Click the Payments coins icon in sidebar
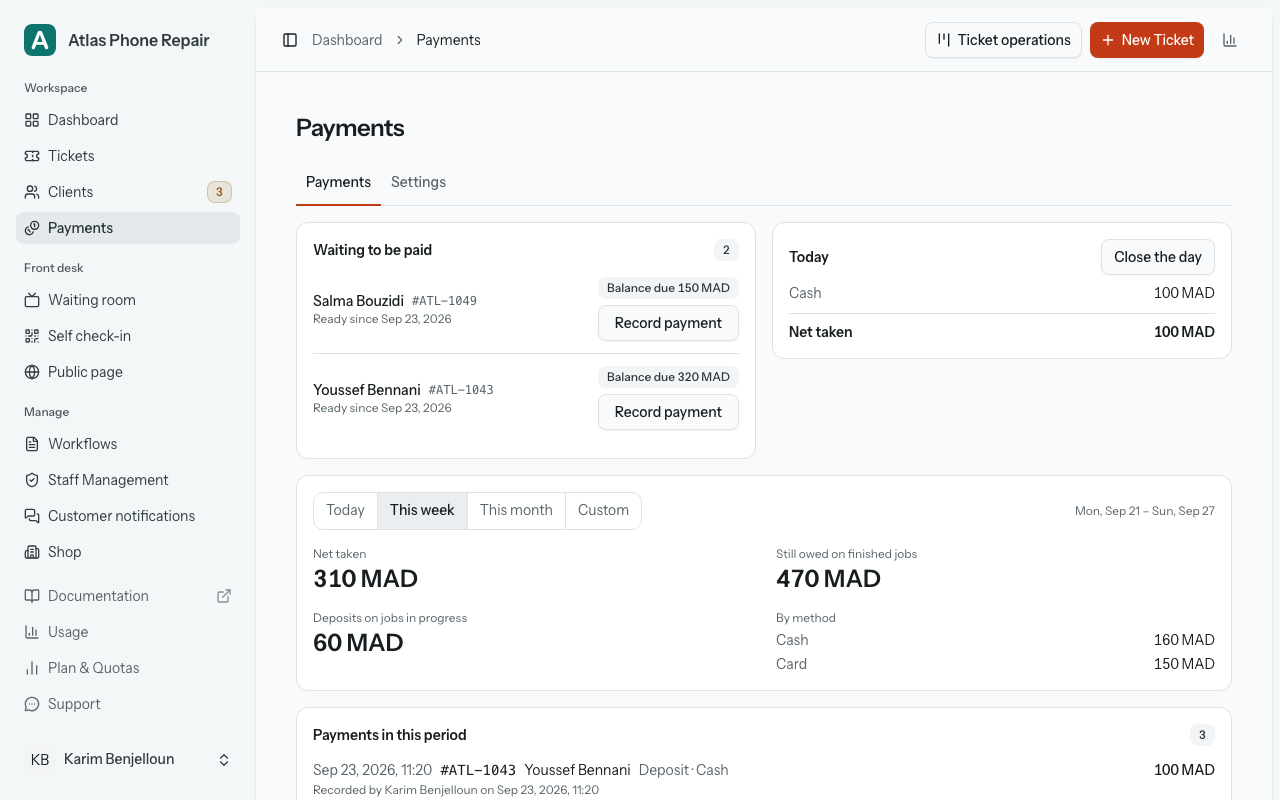The image size is (1280, 800). pos(32,228)
